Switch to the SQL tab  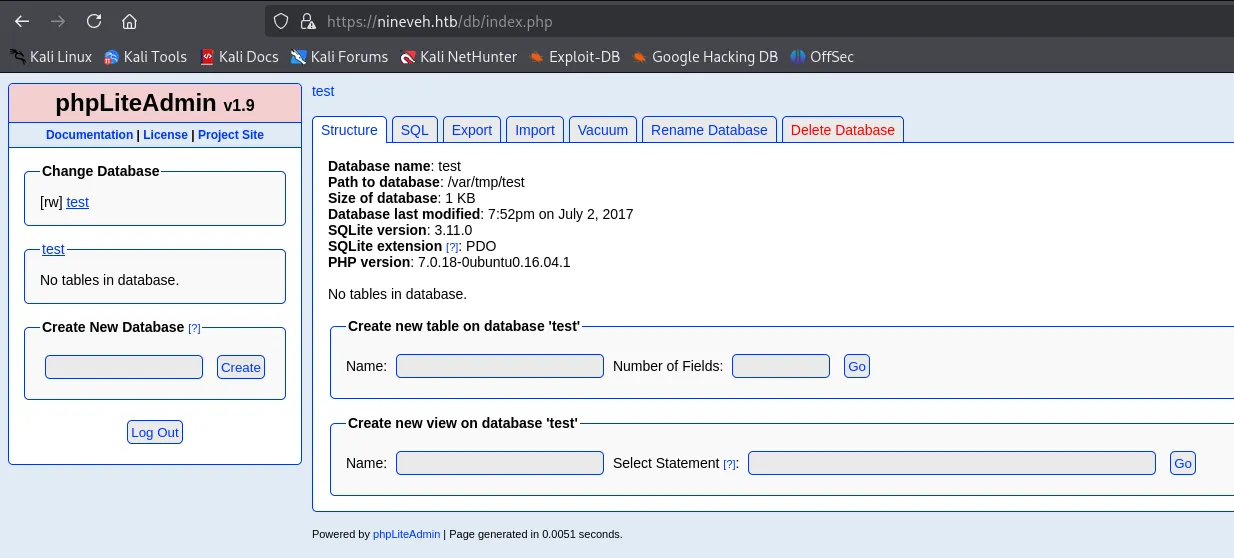(x=414, y=130)
